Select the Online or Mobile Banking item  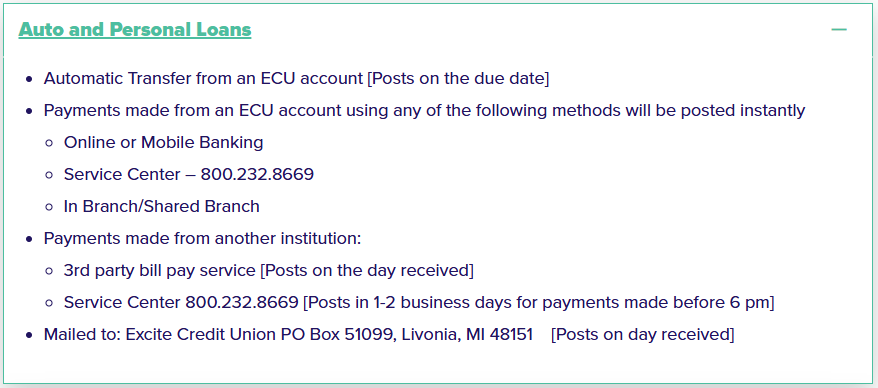(x=164, y=142)
